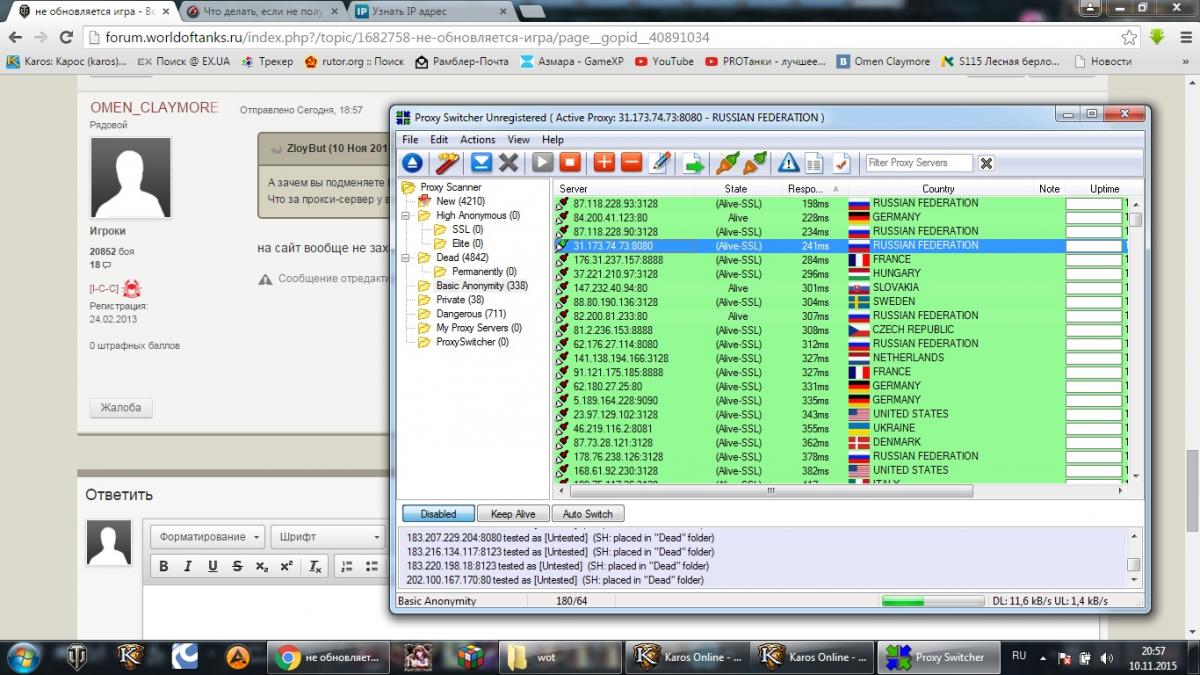Open the Форматирование dropdown in reply editor
1200x675 pixels.
[x=208, y=537]
